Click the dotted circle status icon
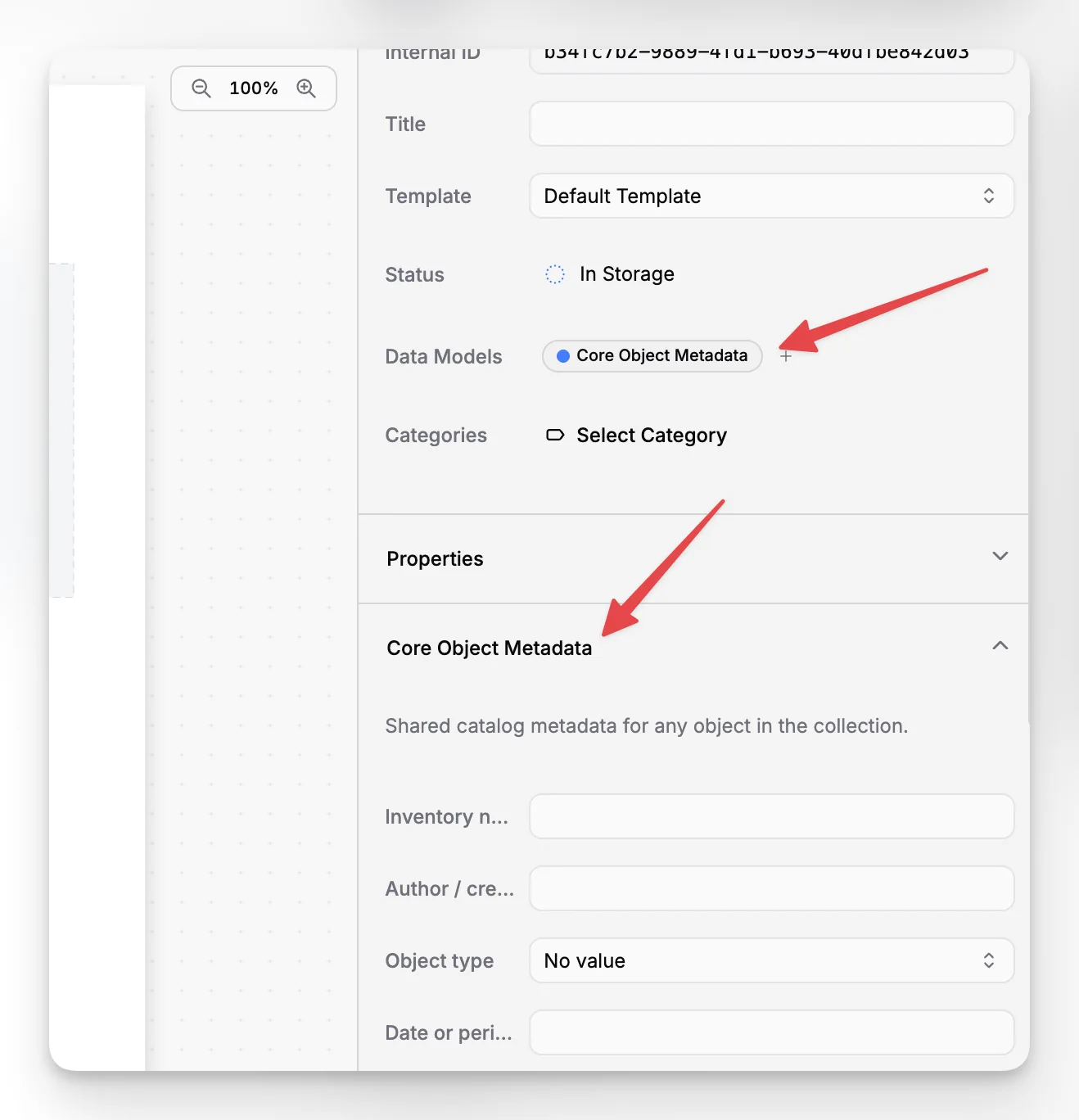This screenshot has height=1120, width=1079. tap(555, 274)
